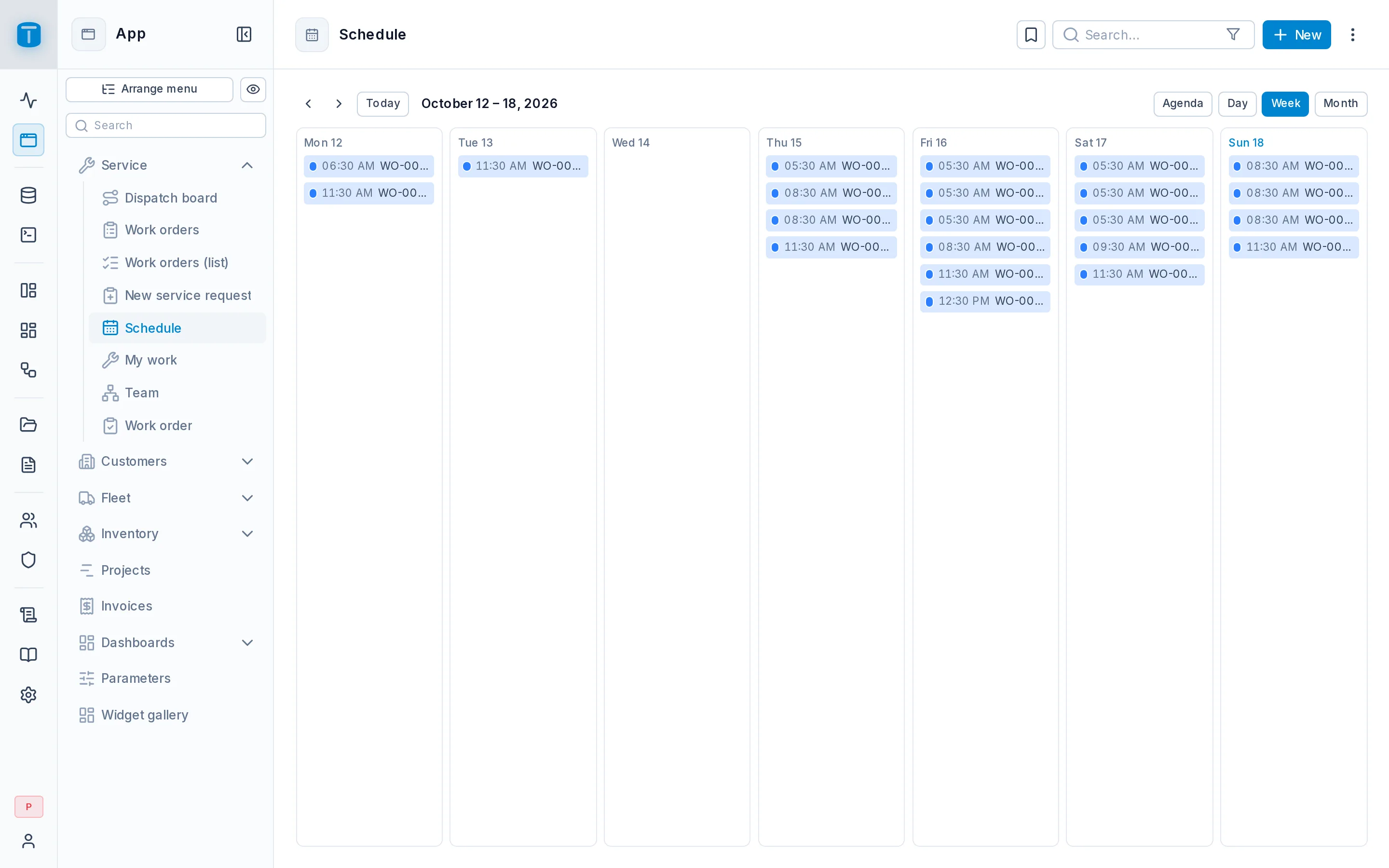The height and width of the screenshot is (868, 1389).
Task: Open New service request menu item
Action: click(x=177, y=295)
